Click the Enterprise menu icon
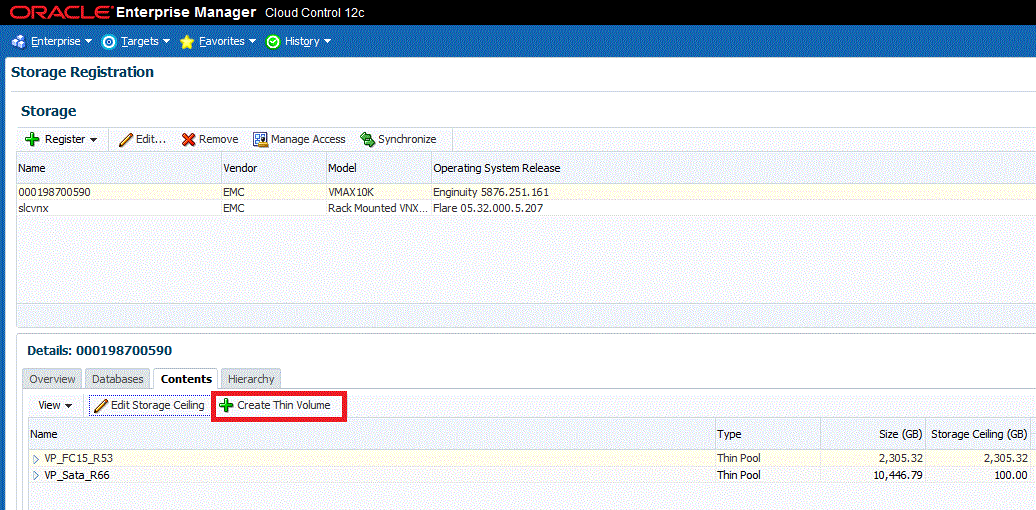Screen dimensions: 1036x510 coord(18,42)
